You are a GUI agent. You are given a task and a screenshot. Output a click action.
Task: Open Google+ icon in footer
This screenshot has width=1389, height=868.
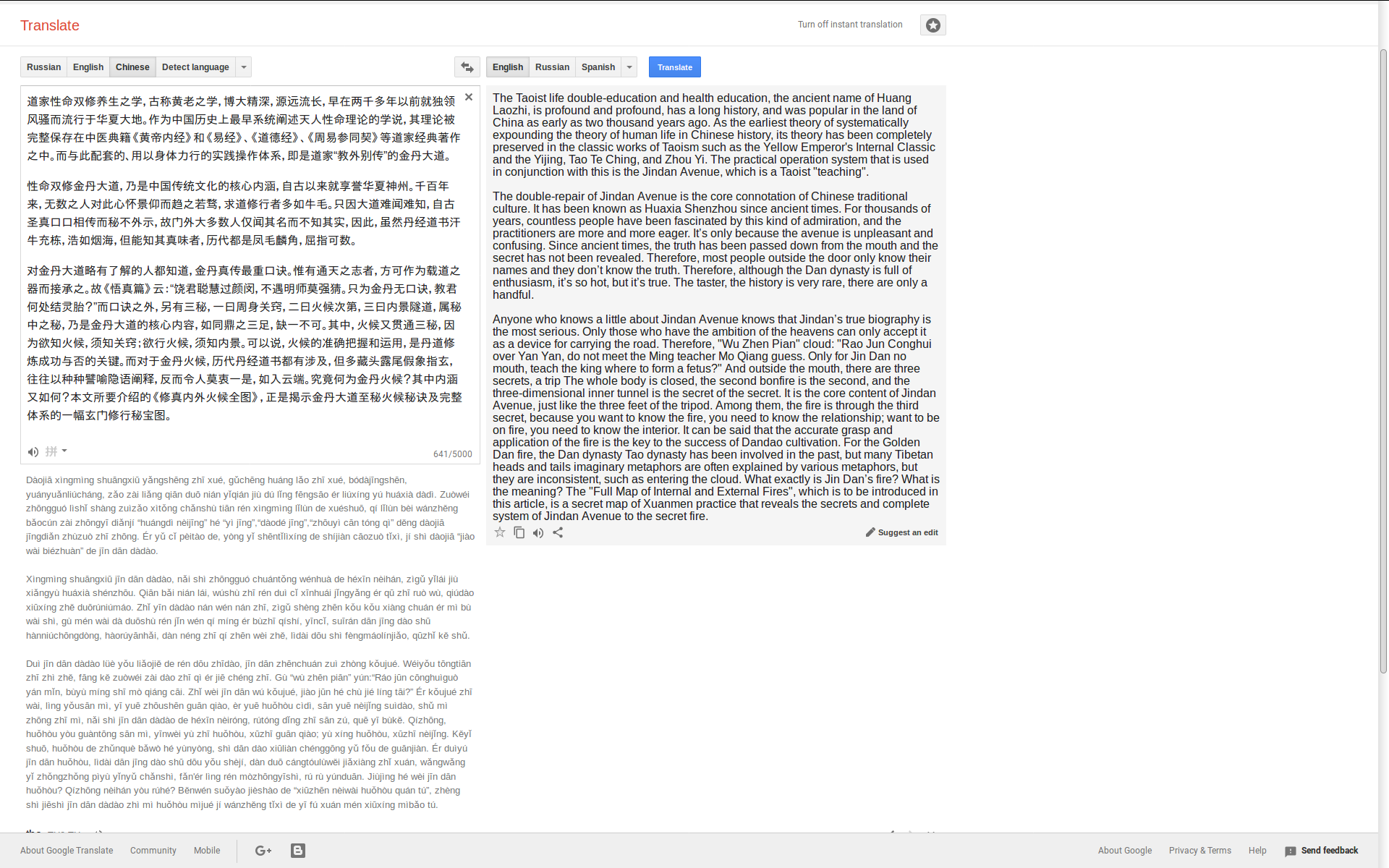[x=263, y=851]
